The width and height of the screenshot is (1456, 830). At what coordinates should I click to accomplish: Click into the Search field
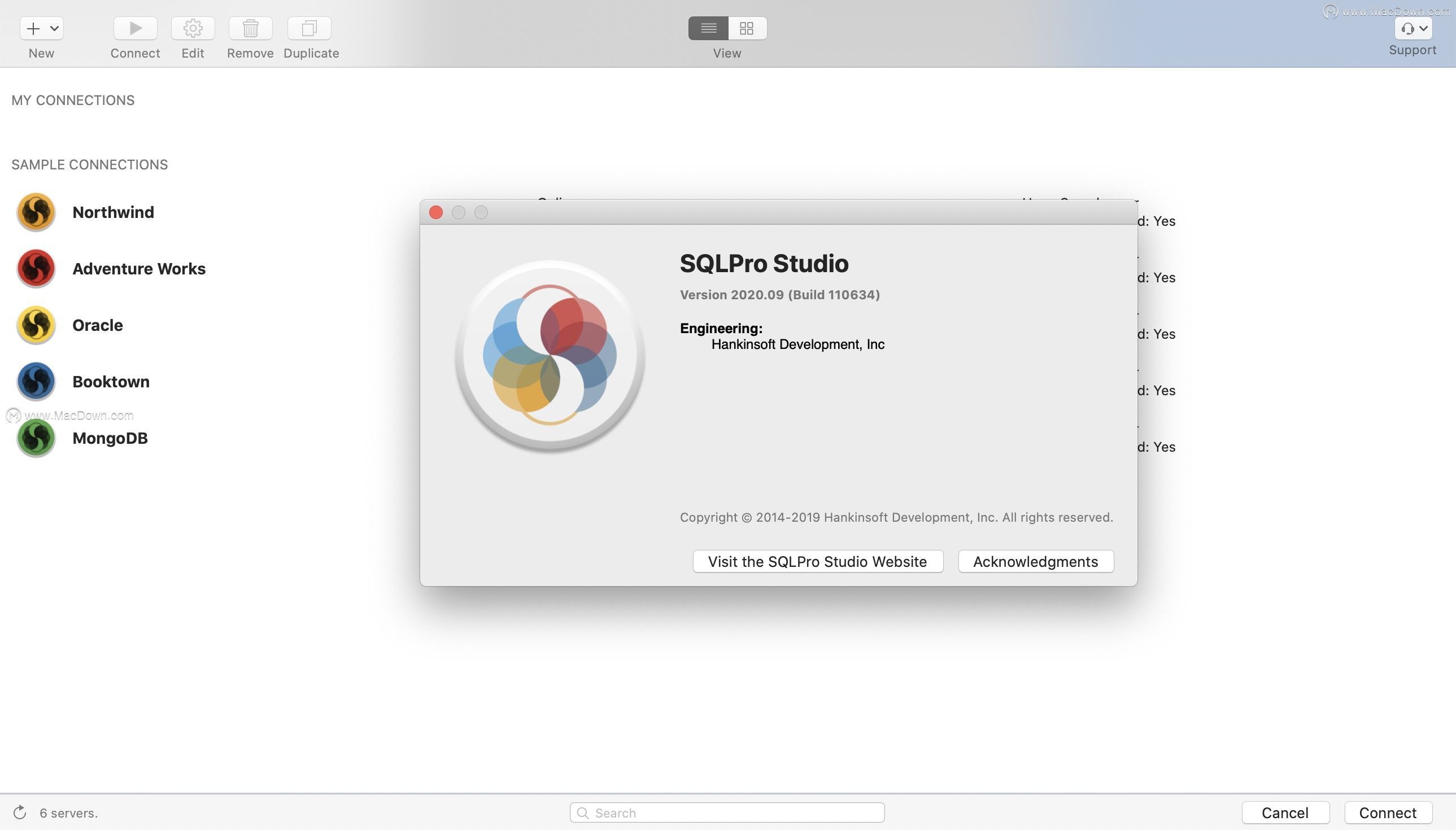click(x=727, y=812)
